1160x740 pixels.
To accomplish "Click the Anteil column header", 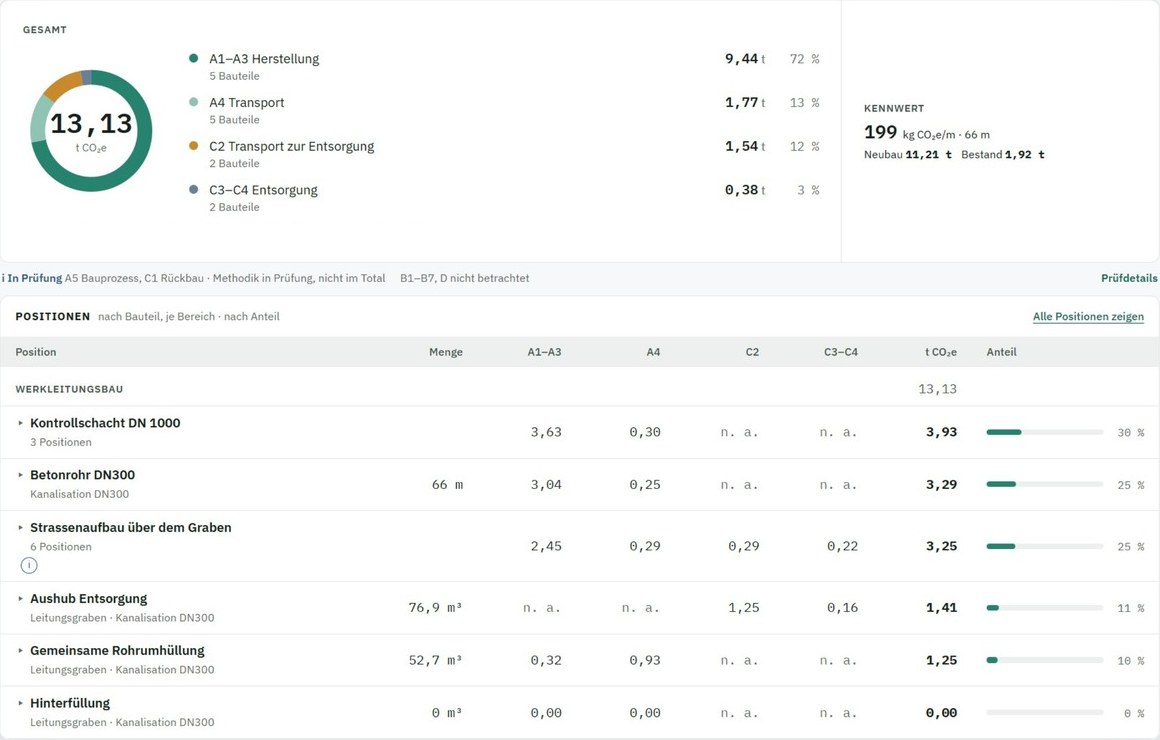I will pos(1001,352).
